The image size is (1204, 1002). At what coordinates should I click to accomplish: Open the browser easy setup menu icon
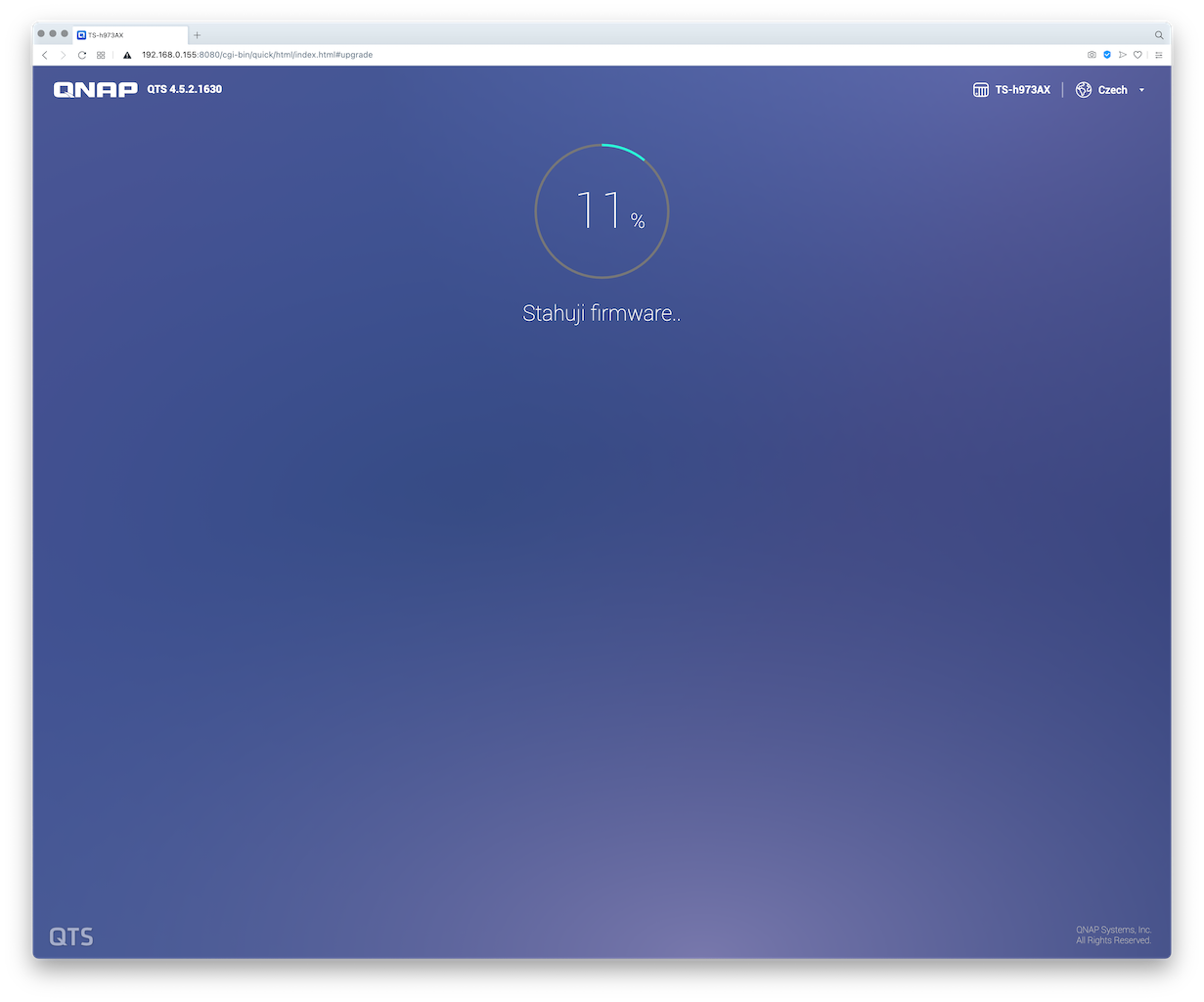1159,55
